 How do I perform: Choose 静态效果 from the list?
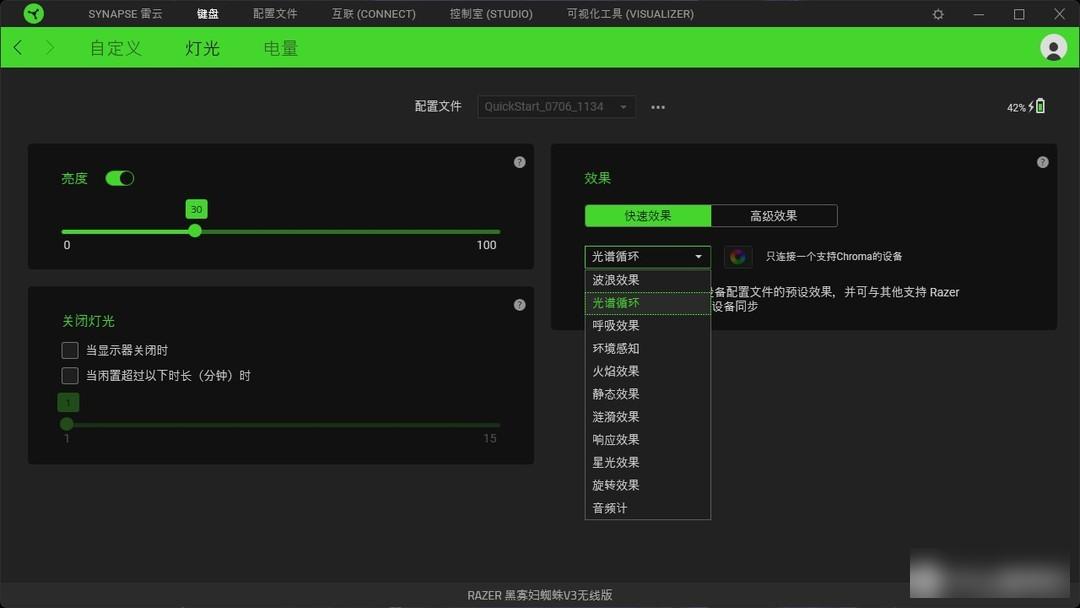647,394
